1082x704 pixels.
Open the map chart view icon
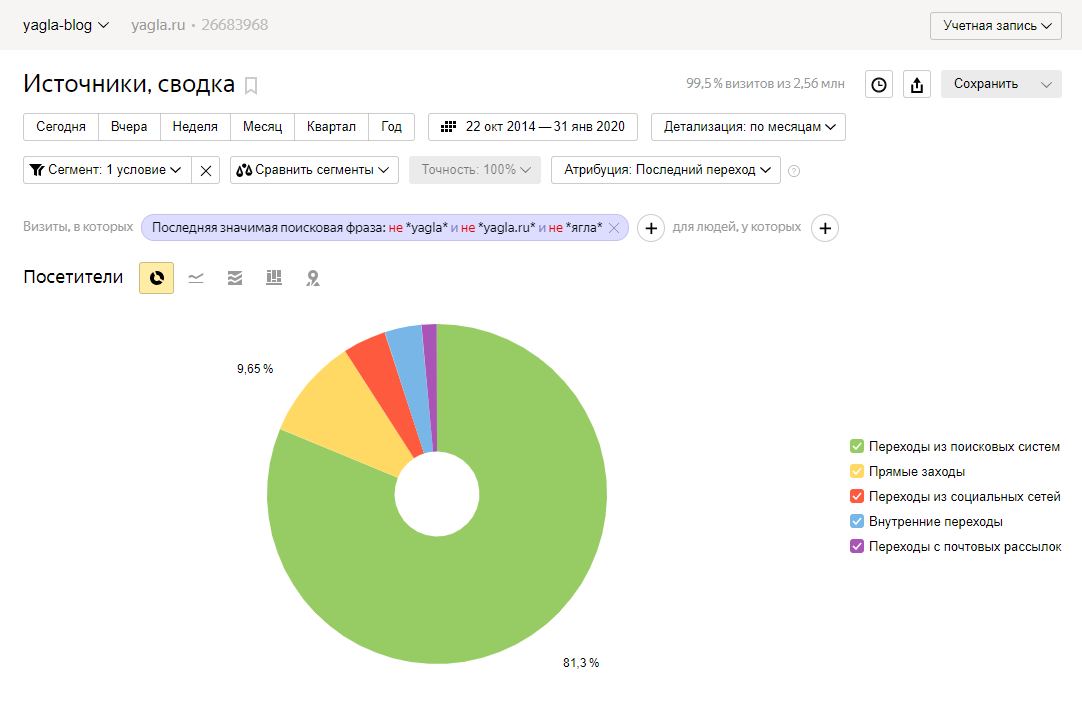tap(313, 278)
